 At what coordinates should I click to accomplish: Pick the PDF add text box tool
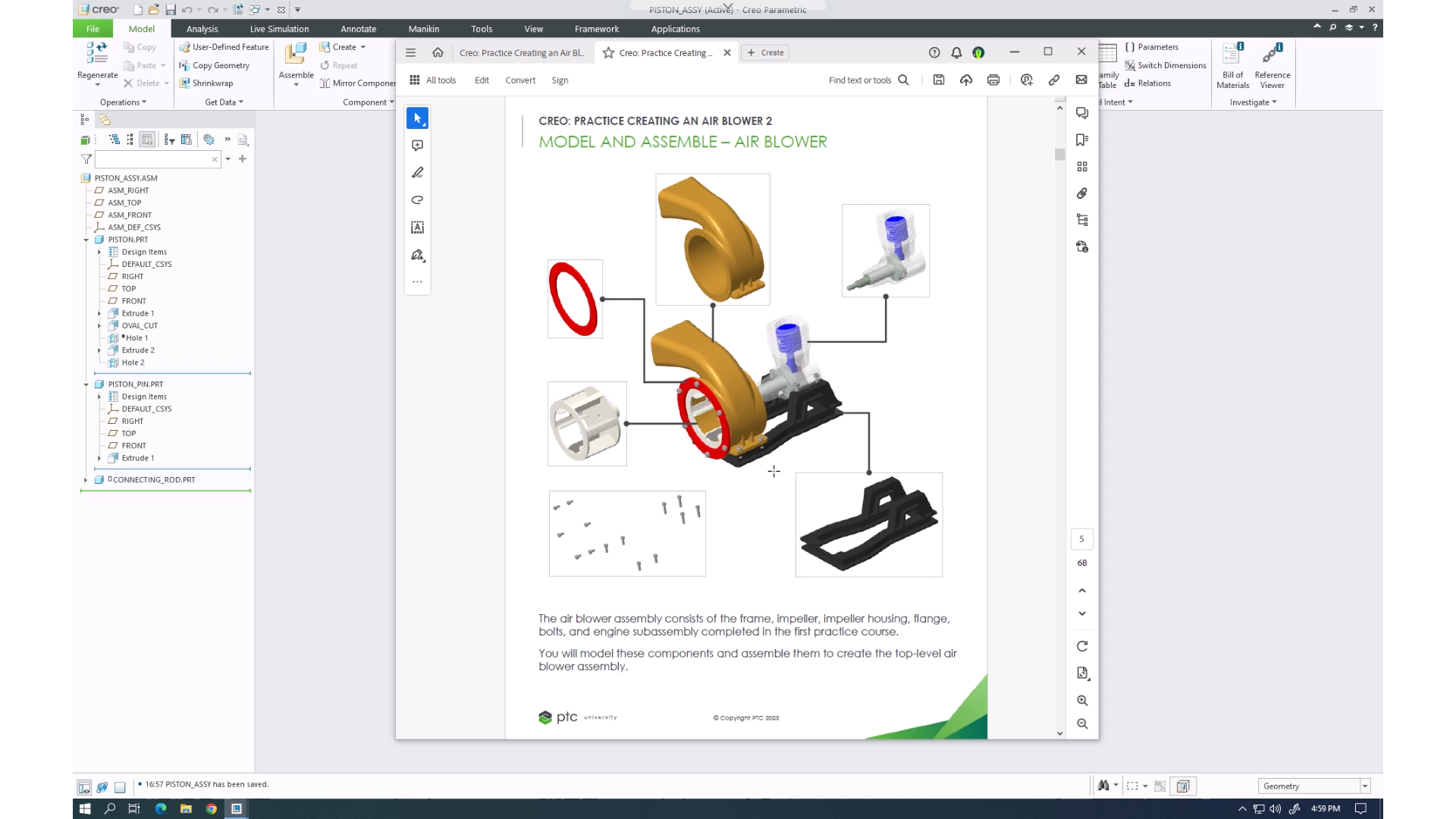click(417, 227)
